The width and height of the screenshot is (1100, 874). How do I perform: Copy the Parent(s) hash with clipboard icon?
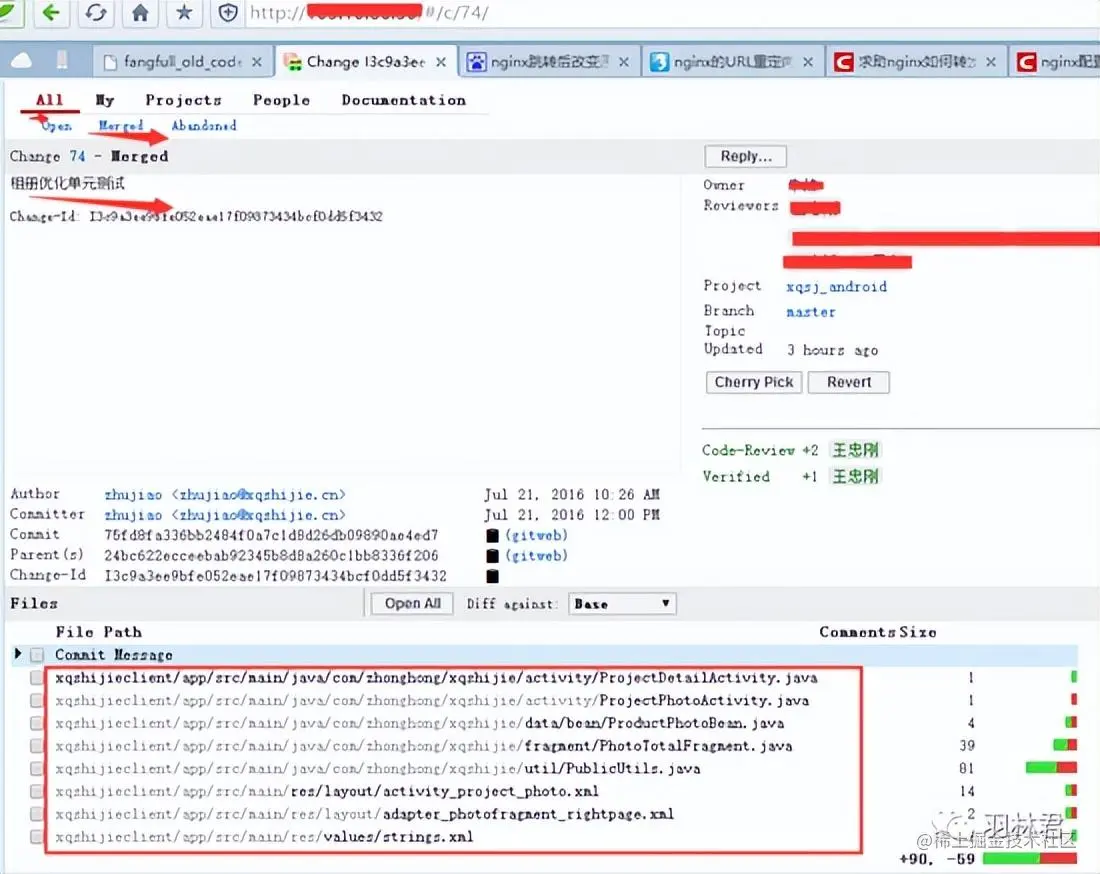pyautogui.click(x=492, y=556)
